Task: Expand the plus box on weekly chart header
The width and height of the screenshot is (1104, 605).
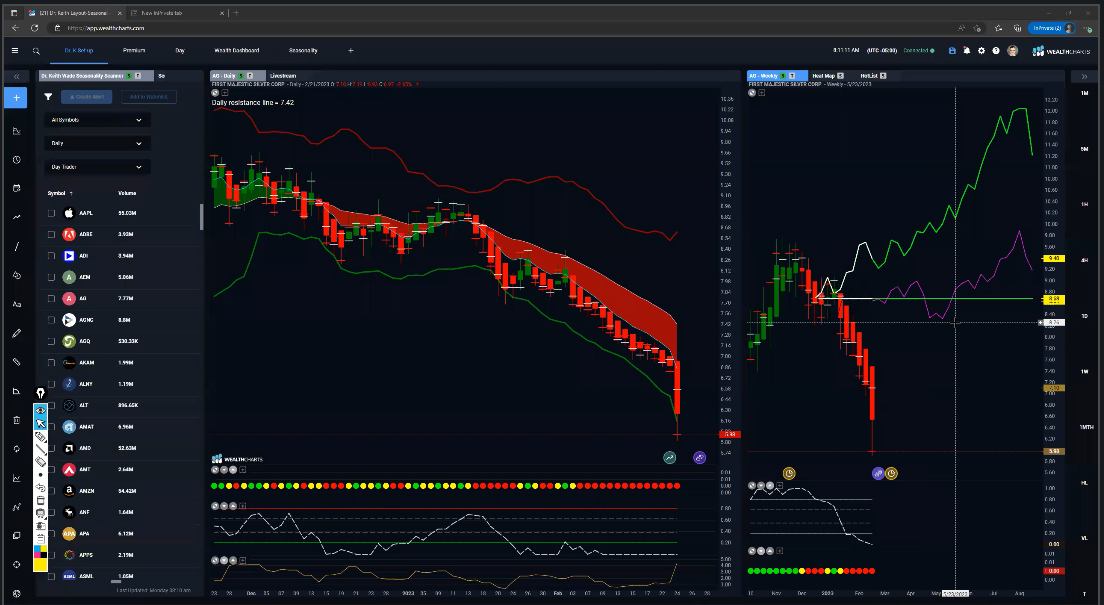Action: [x=761, y=93]
